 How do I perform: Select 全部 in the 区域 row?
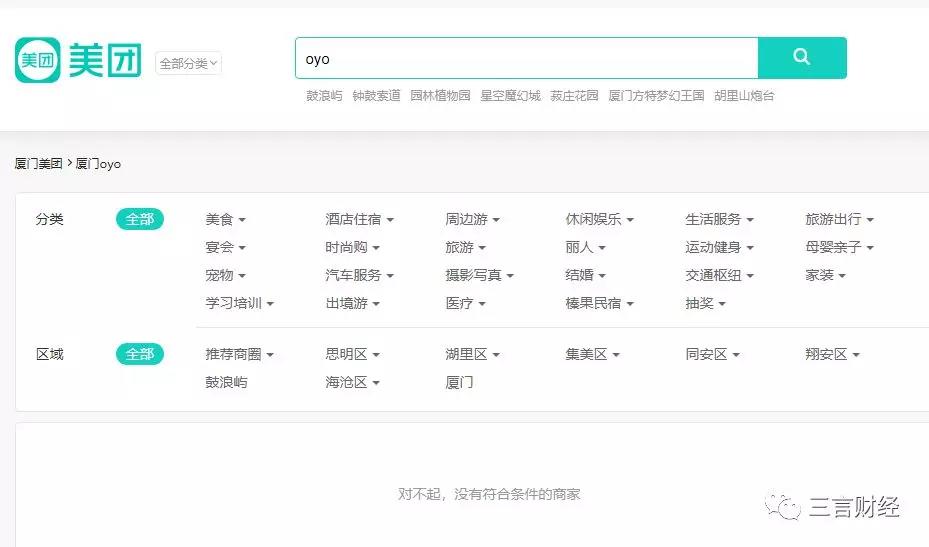click(x=140, y=354)
